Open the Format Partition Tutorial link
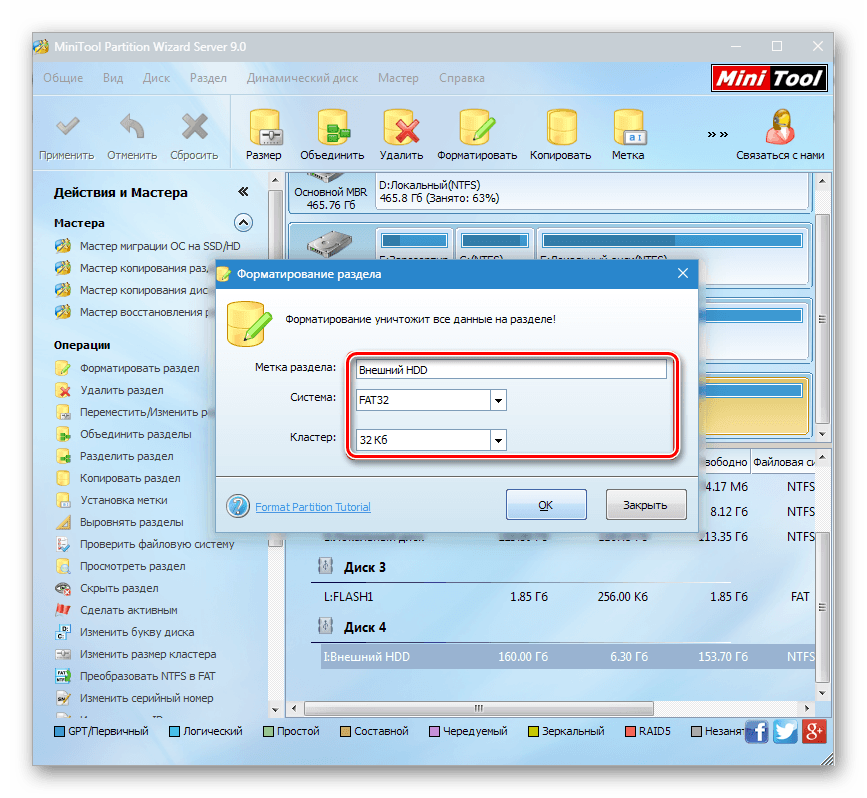This screenshot has width=867, height=798. pyautogui.click(x=313, y=507)
